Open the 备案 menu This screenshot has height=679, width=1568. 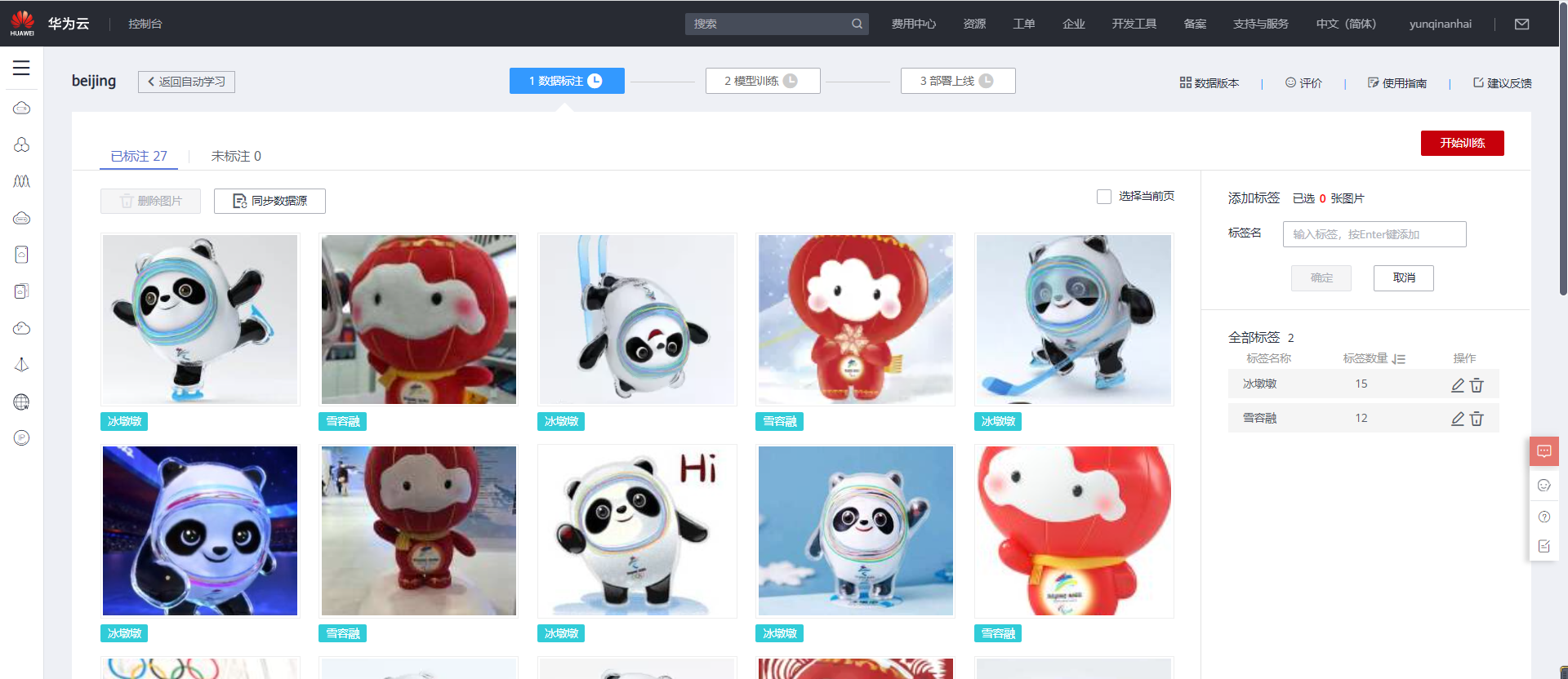point(1195,24)
